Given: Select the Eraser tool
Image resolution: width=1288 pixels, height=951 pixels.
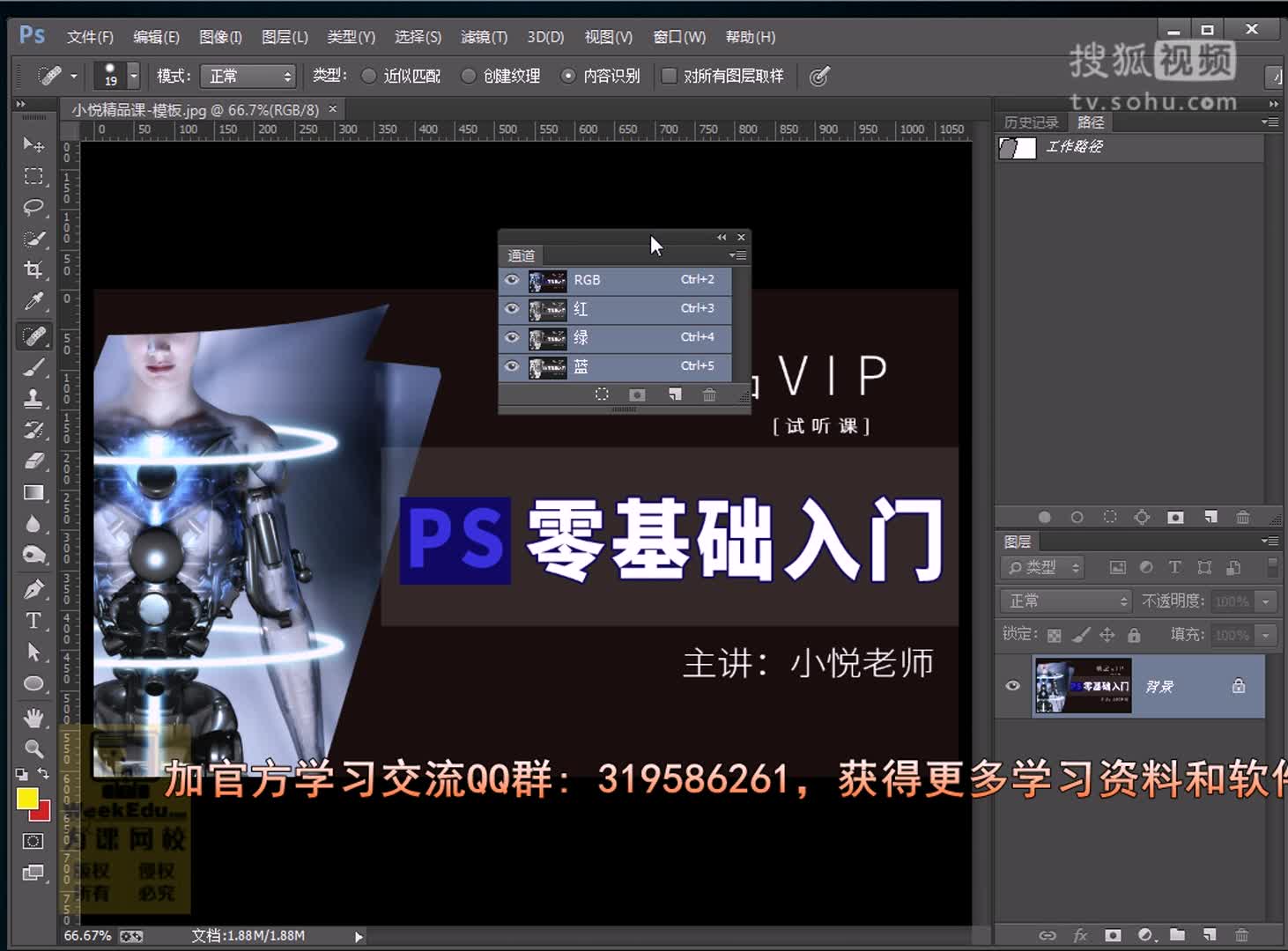Looking at the screenshot, I should pyautogui.click(x=33, y=461).
